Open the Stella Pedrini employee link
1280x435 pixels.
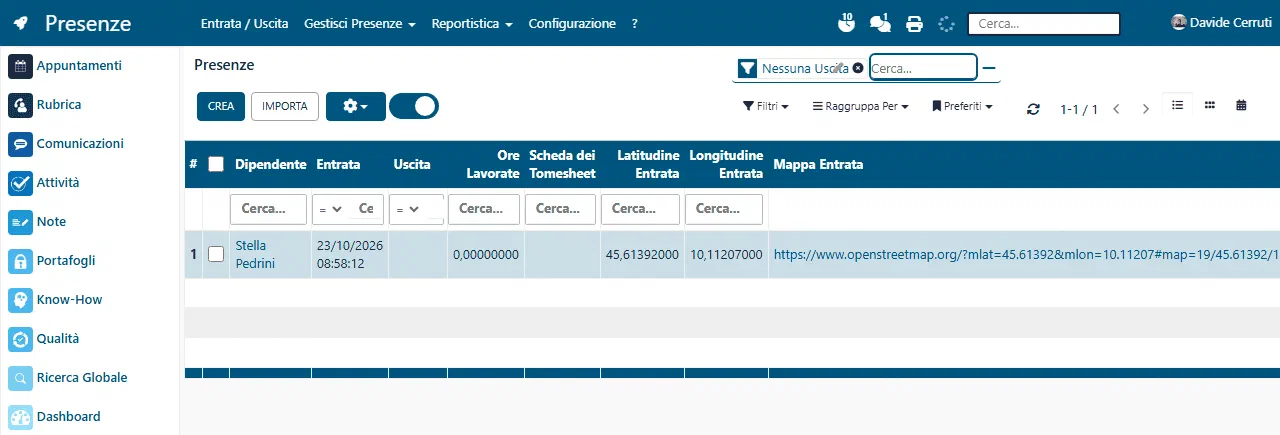tap(255, 254)
